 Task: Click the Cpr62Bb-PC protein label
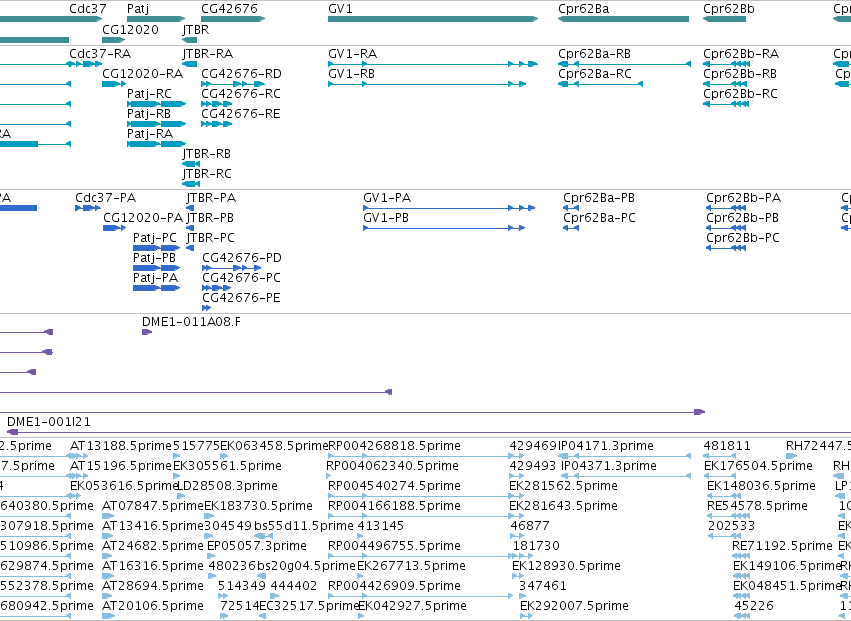click(743, 238)
